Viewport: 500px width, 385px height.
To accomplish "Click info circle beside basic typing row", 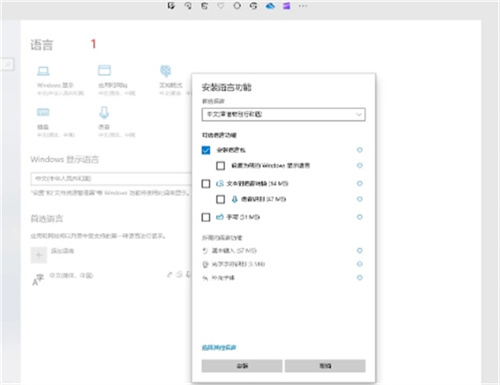I will click(x=360, y=250).
